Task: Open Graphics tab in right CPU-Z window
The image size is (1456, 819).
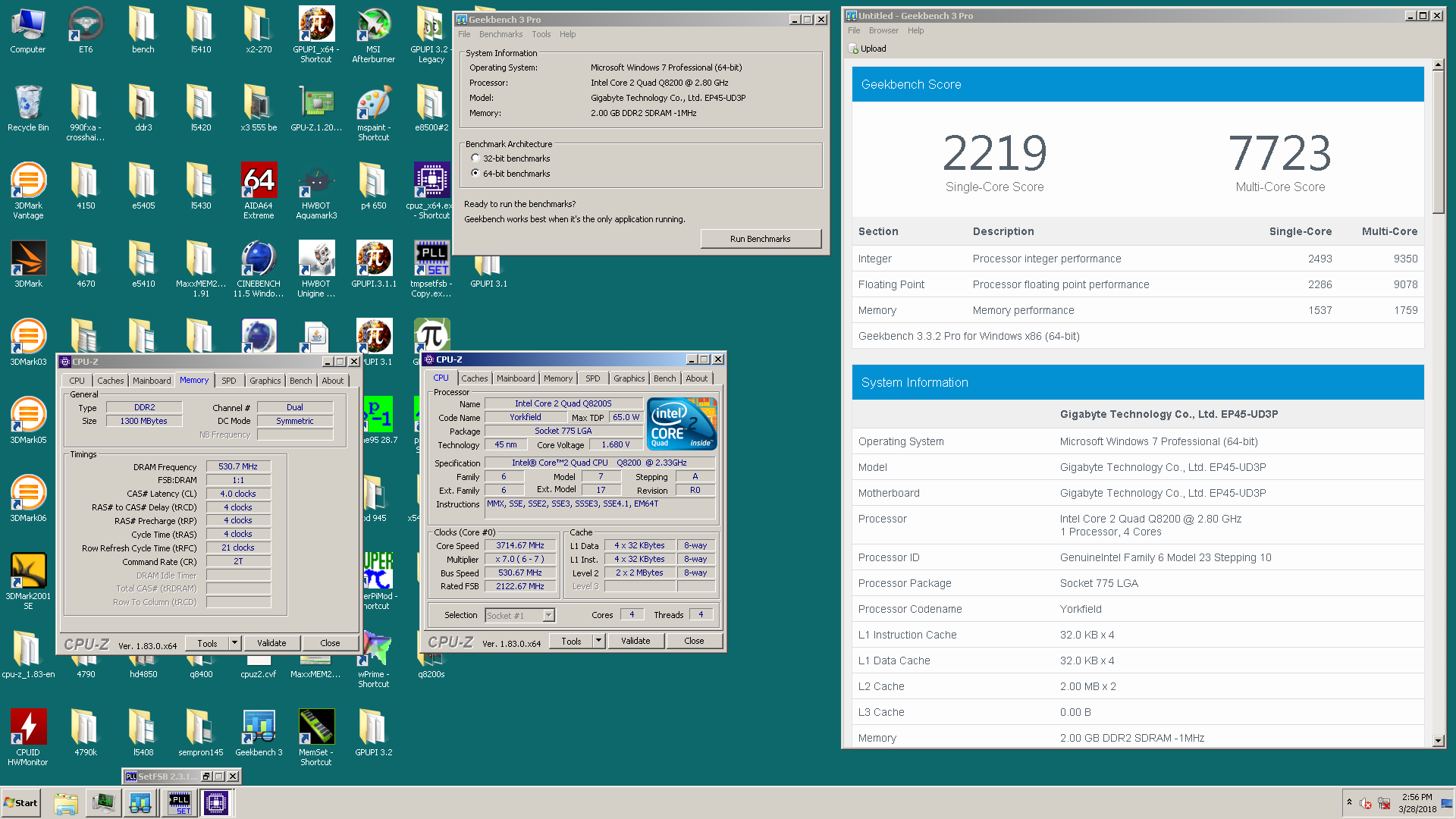Action: (629, 378)
